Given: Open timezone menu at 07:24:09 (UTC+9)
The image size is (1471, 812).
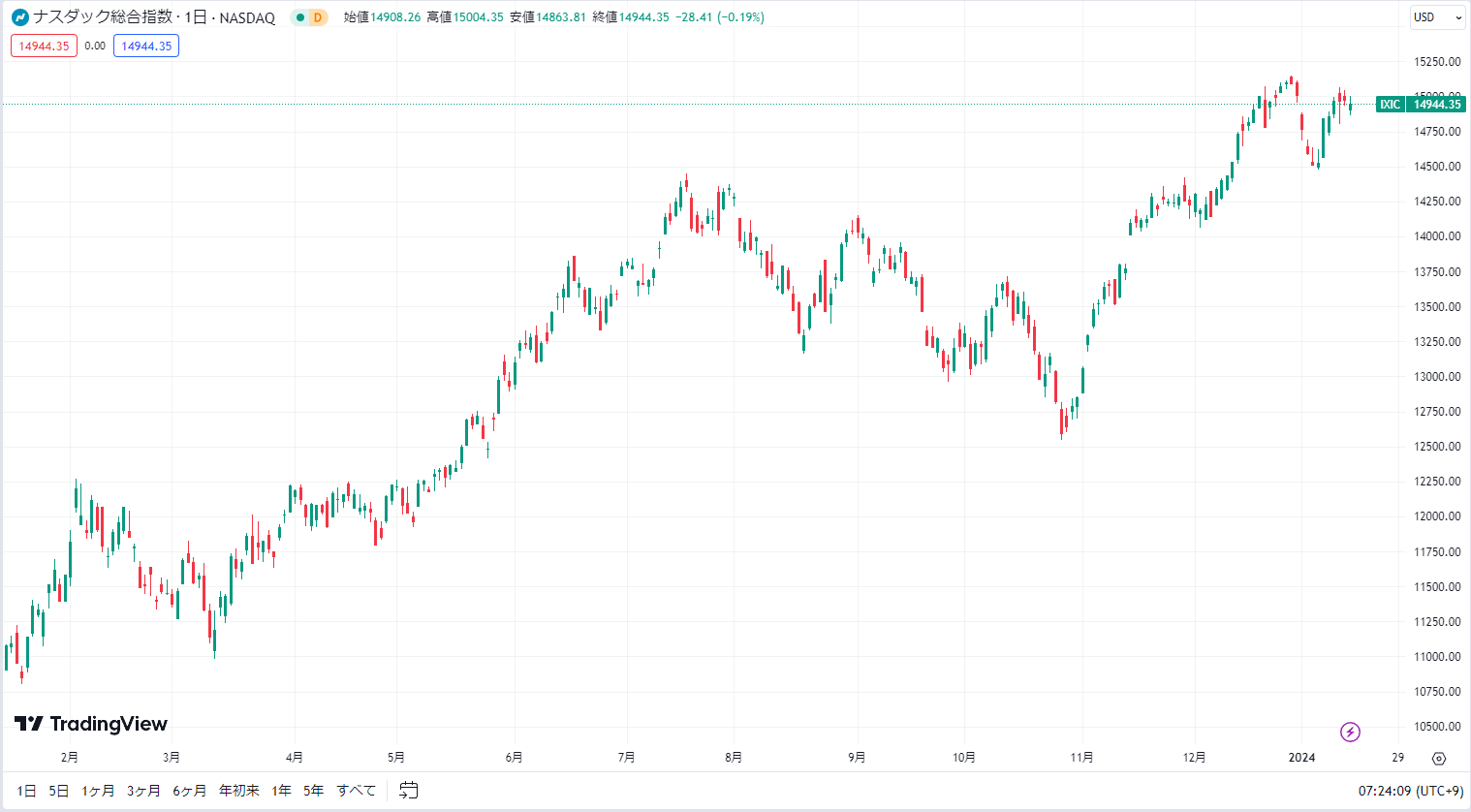Looking at the screenshot, I should click(x=1411, y=791).
